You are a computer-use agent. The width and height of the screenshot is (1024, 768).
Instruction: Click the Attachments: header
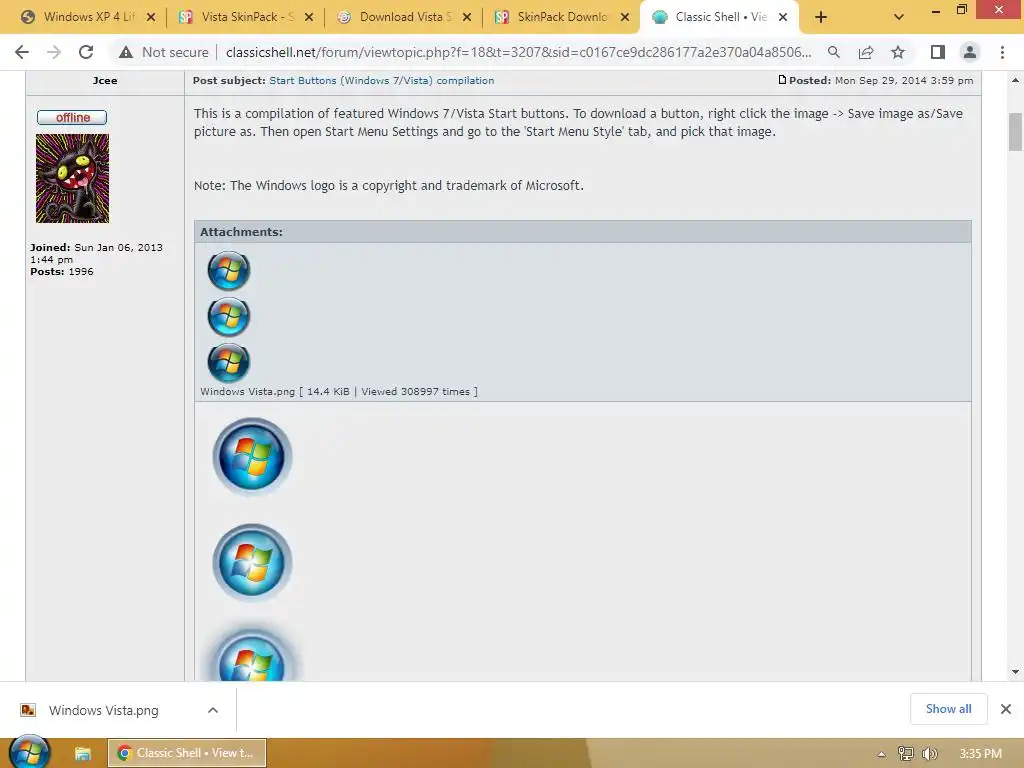pos(241,232)
